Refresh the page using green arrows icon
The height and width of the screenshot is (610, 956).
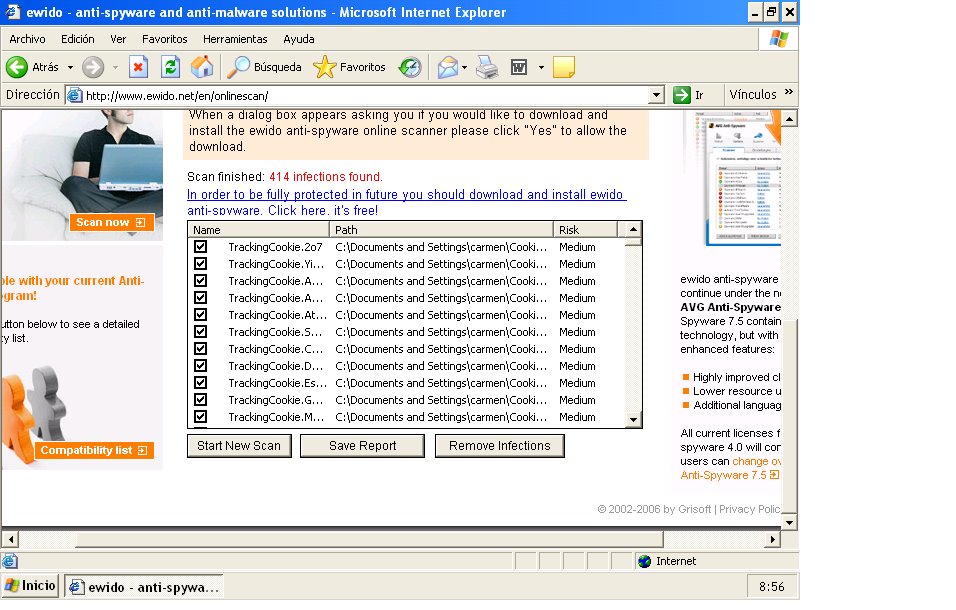point(170,67)
